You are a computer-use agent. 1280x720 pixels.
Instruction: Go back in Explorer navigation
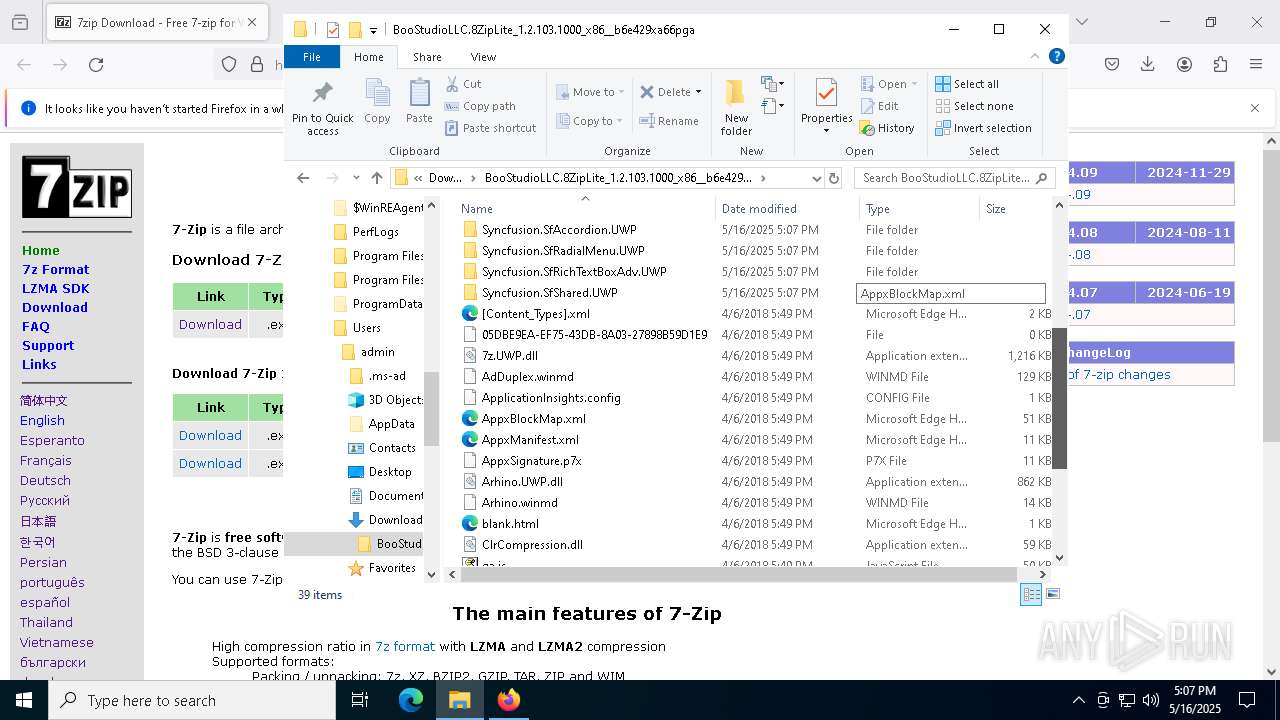pos(304,178)
